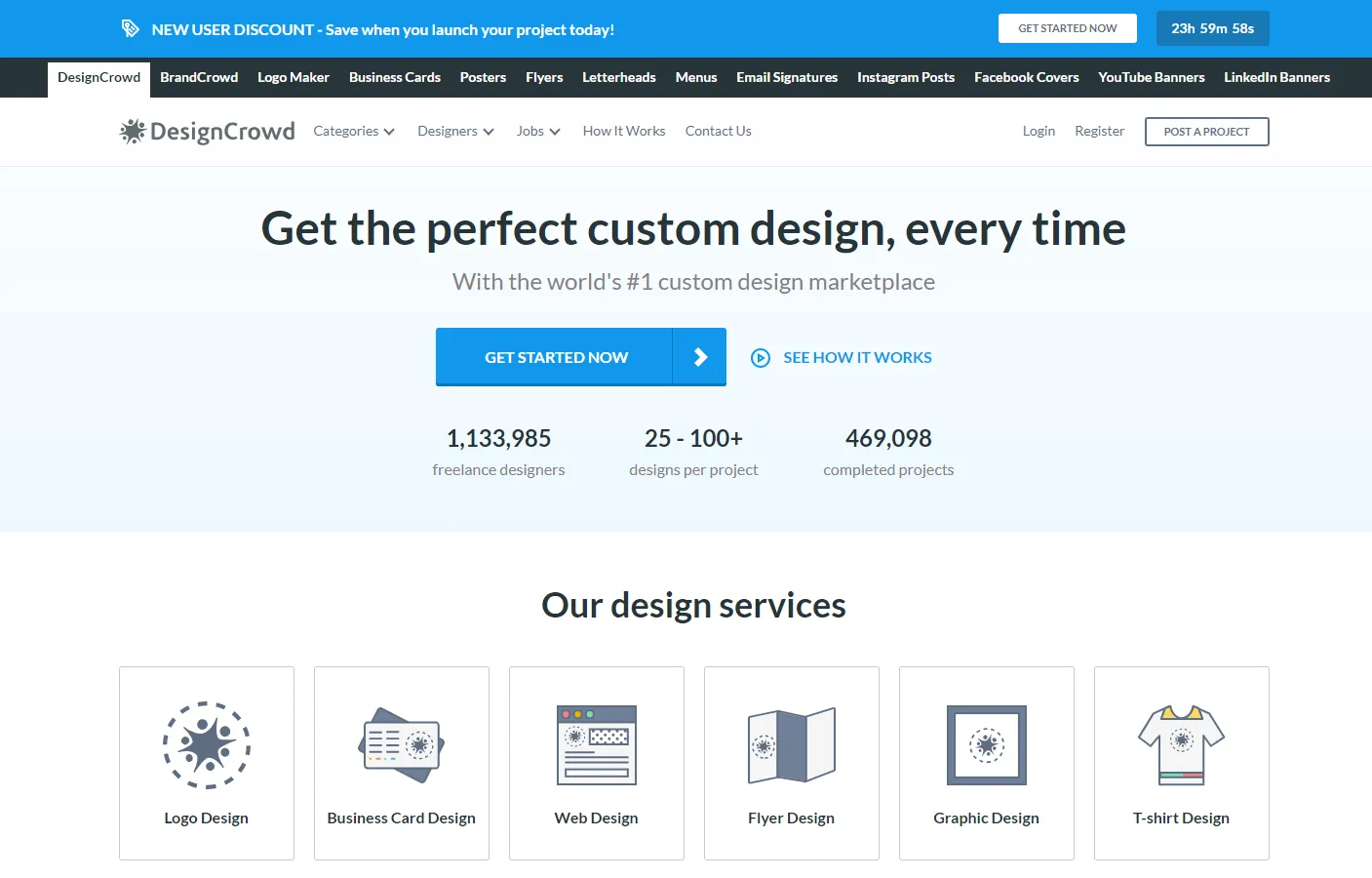Select the Logo Design label
1372x878 pixels.
[207, 818]
